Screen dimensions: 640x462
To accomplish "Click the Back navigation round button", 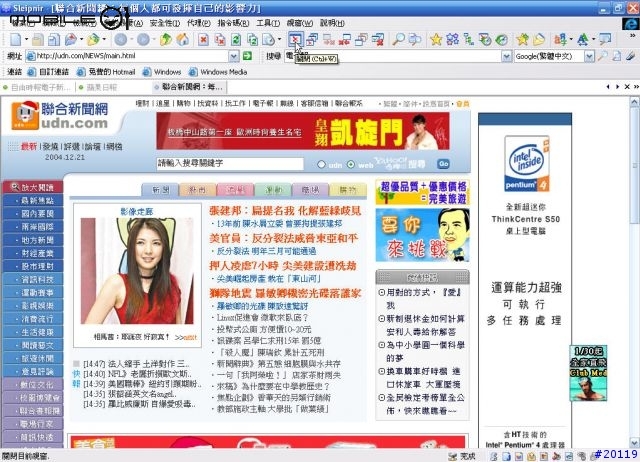I will [120, 40].
